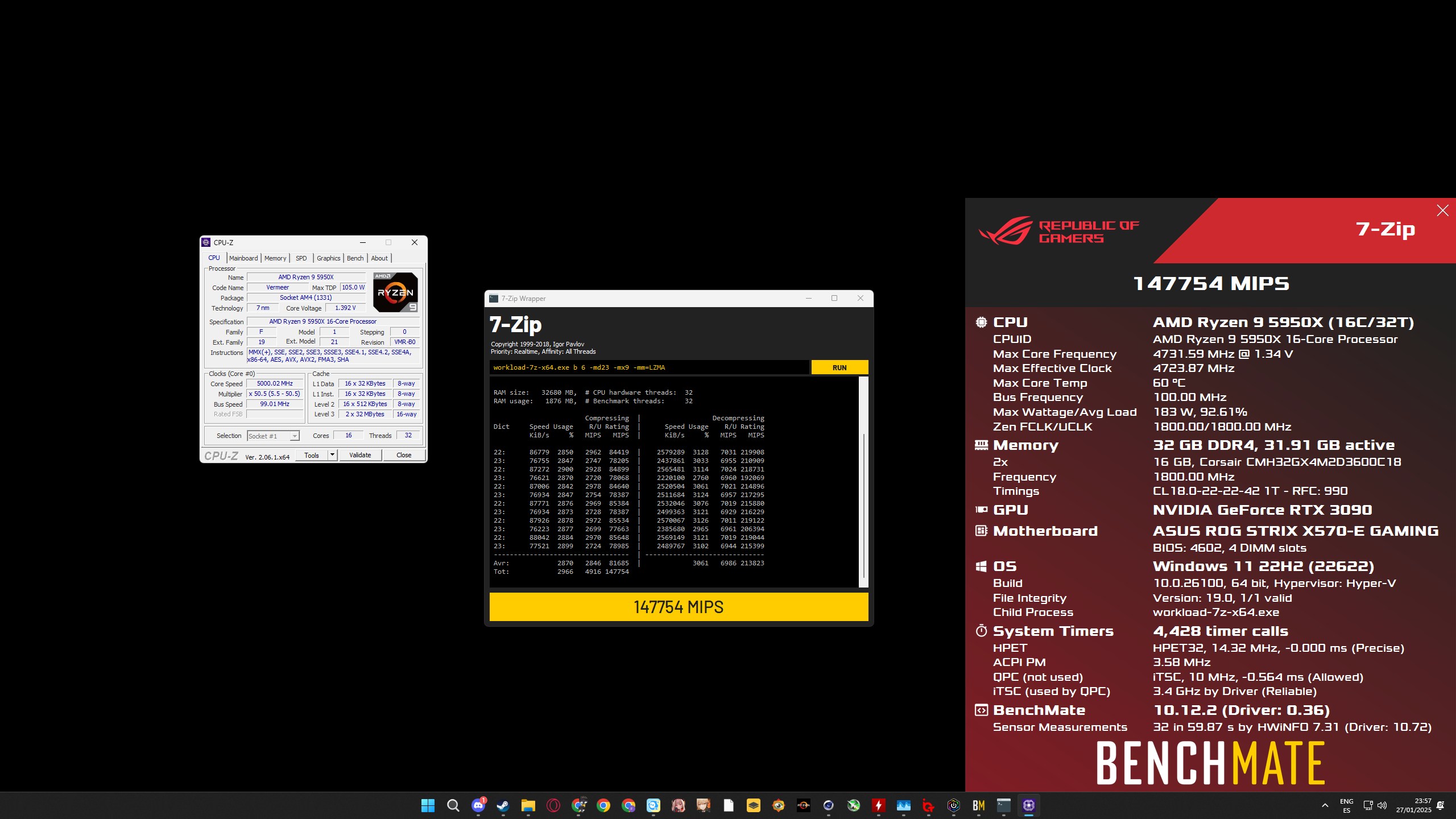Click the NVIDIA GeForce RTX 3090 entry

click(x=1263, y=510)
